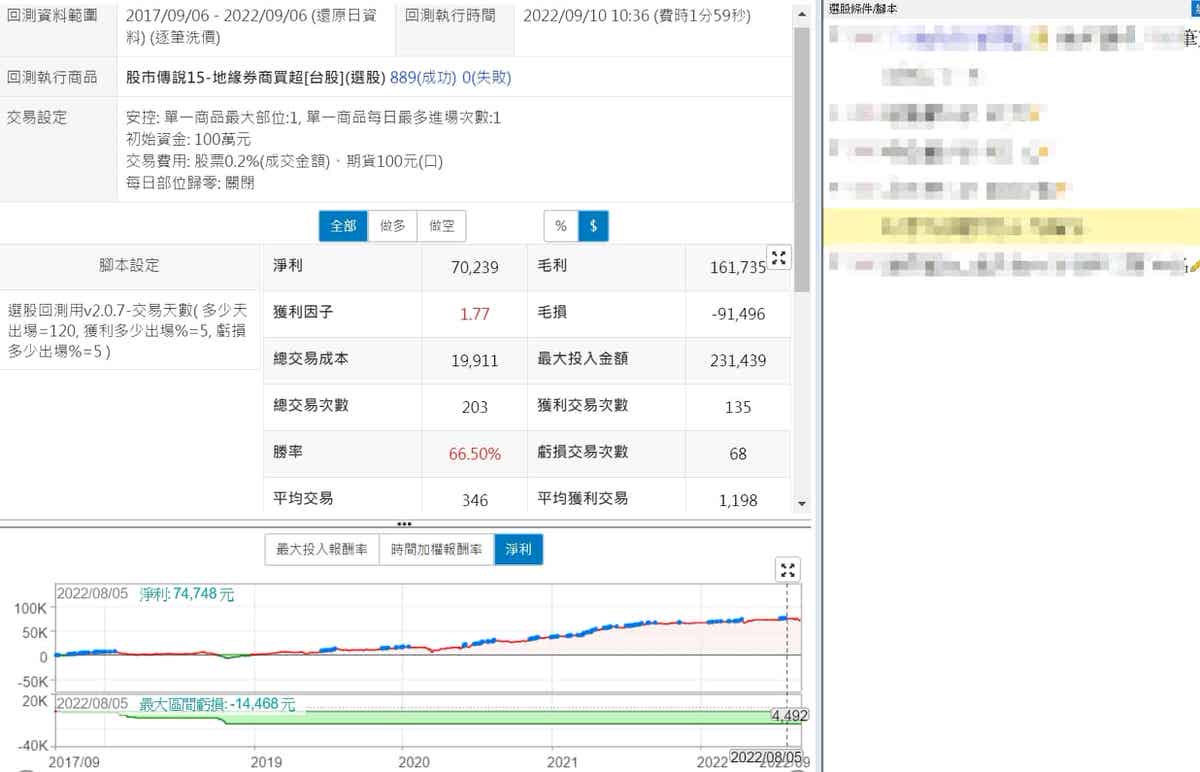This screenshot has width=1200, height=772.
Task: Switch to 時間加權報酬率 chart tab
Action: click(x=436, y=549)
